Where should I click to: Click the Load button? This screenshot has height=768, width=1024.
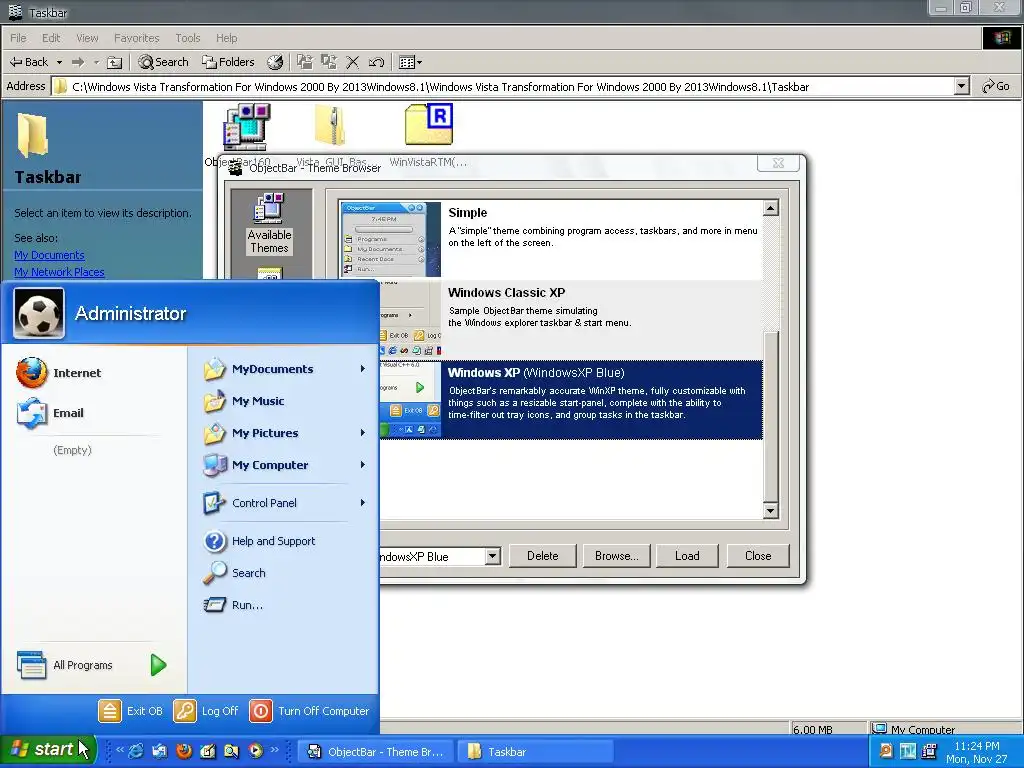pyautogui.click(x=687, y=556)
